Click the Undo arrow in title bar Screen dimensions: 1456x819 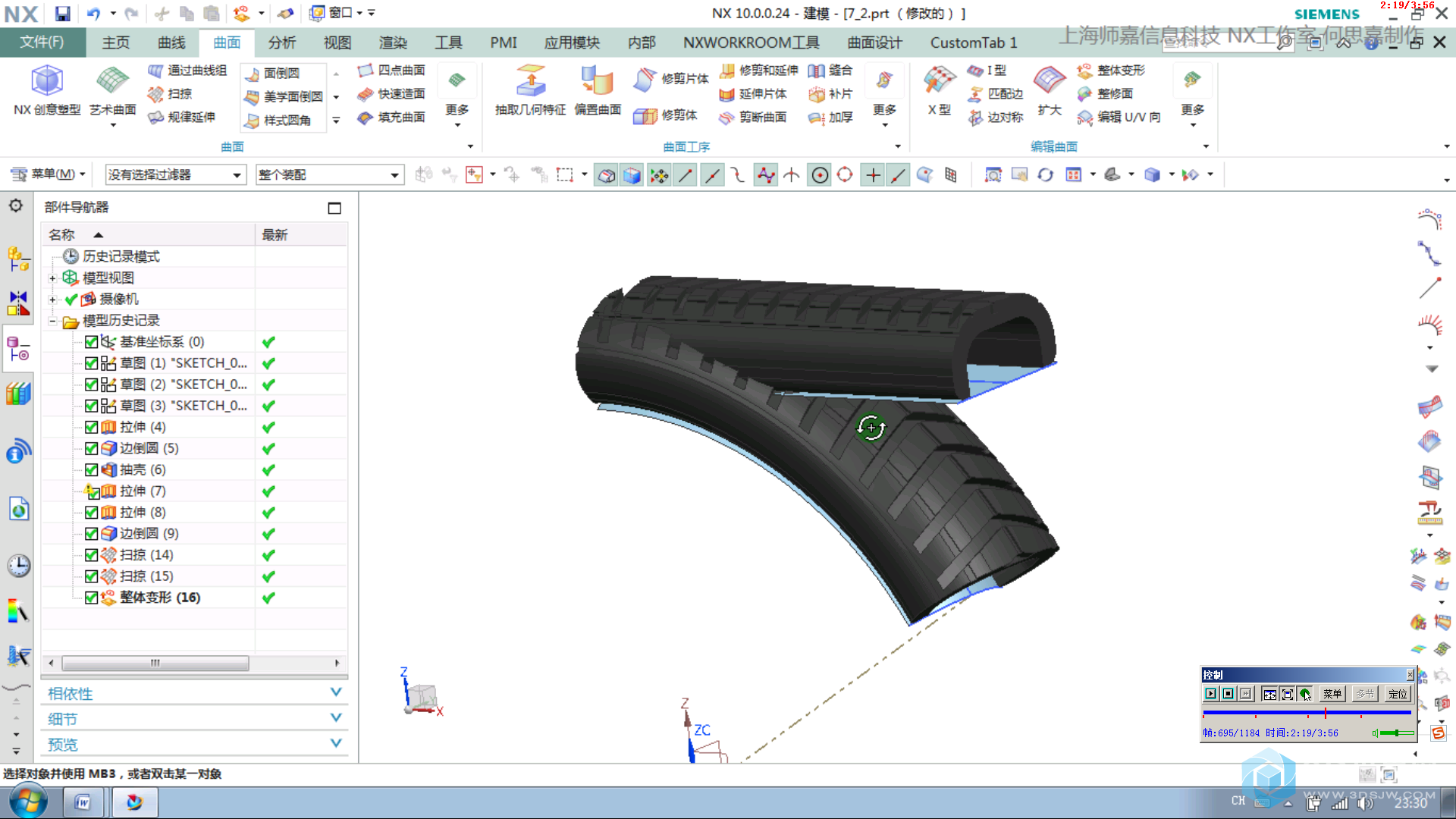click(93, 14)
